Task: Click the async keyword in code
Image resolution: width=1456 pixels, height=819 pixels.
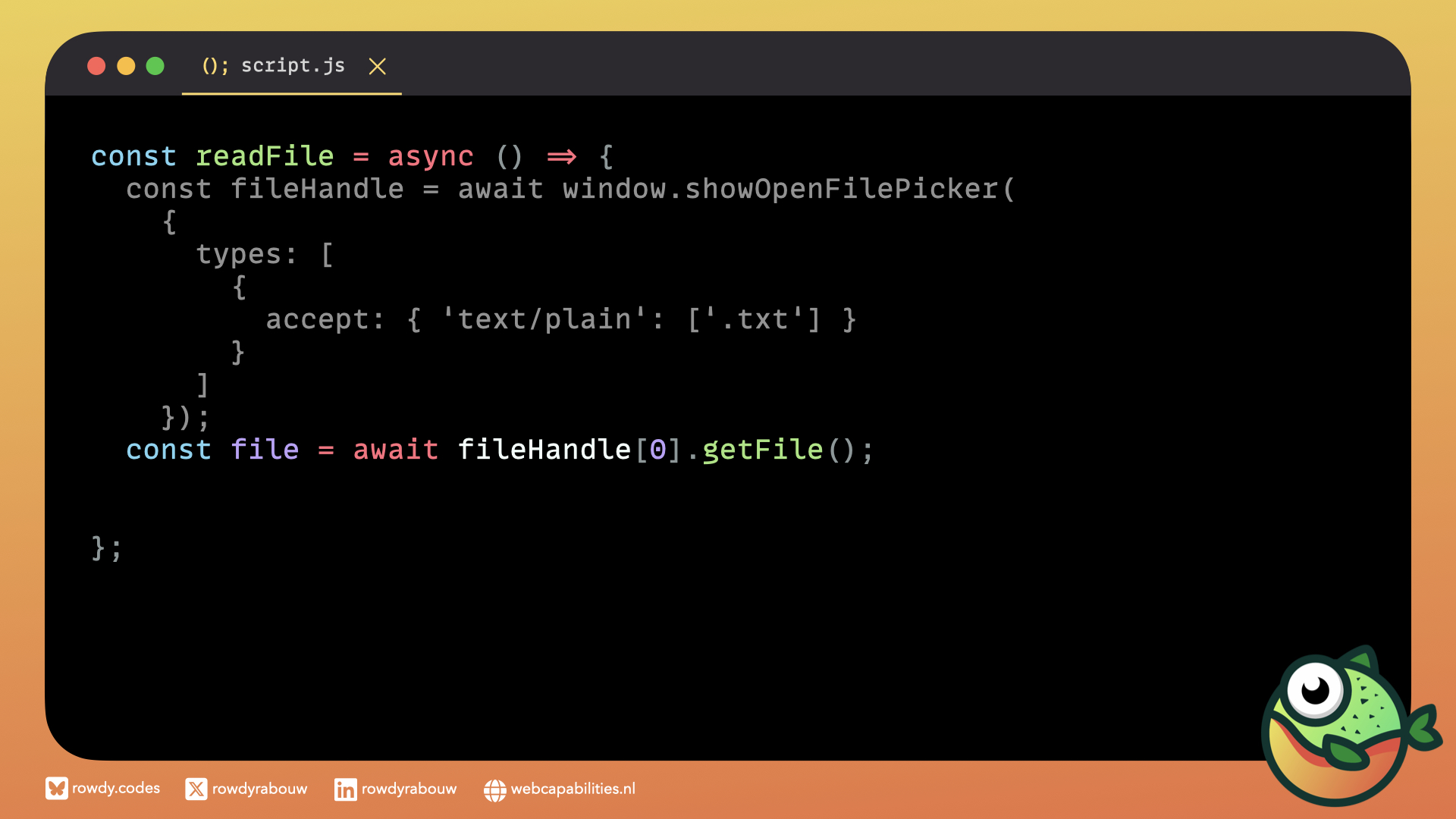Action: (x=431, y=156)
